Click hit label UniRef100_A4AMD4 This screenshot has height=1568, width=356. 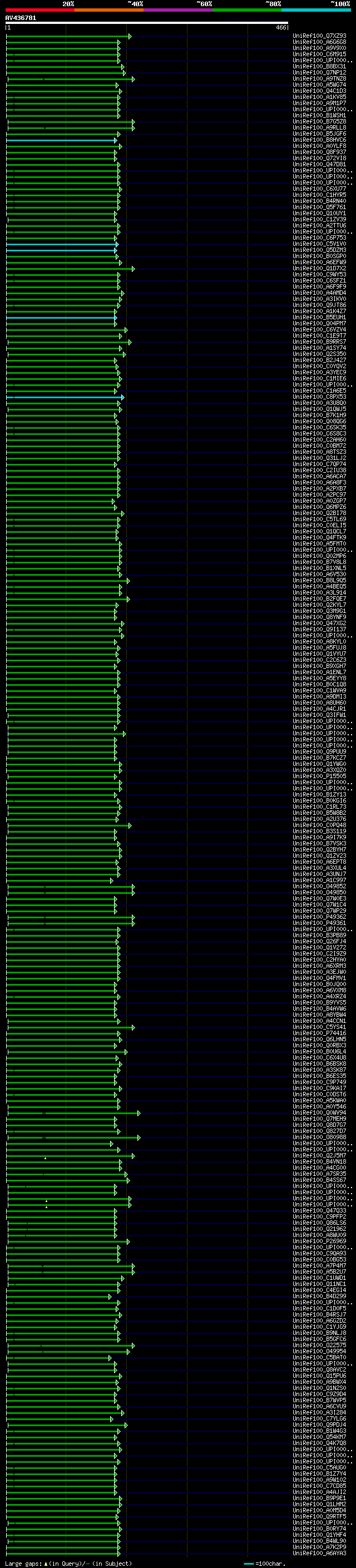click(x=319, y=293)
